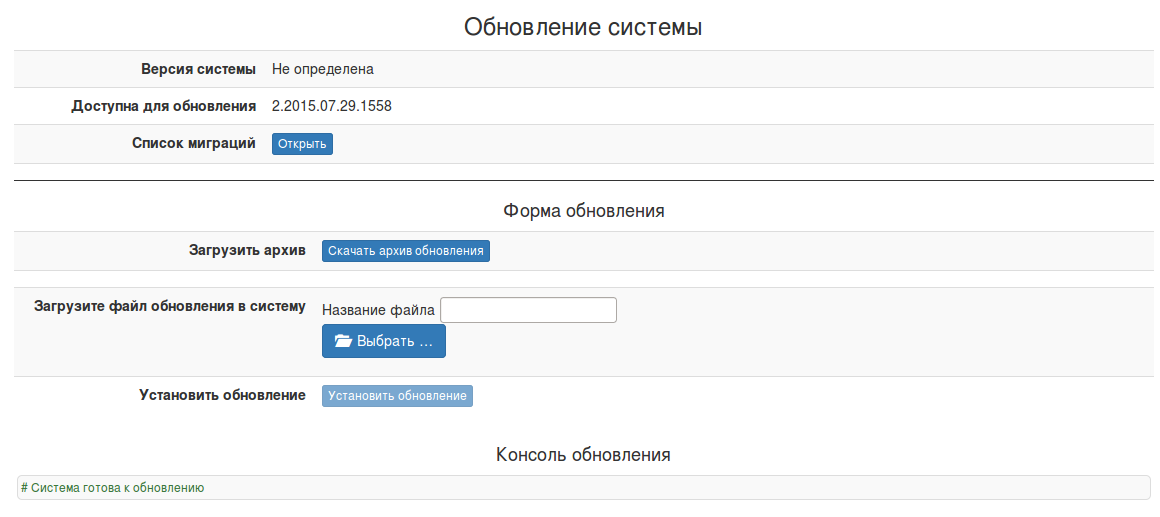Click the Список миграций label

(194, 143)
